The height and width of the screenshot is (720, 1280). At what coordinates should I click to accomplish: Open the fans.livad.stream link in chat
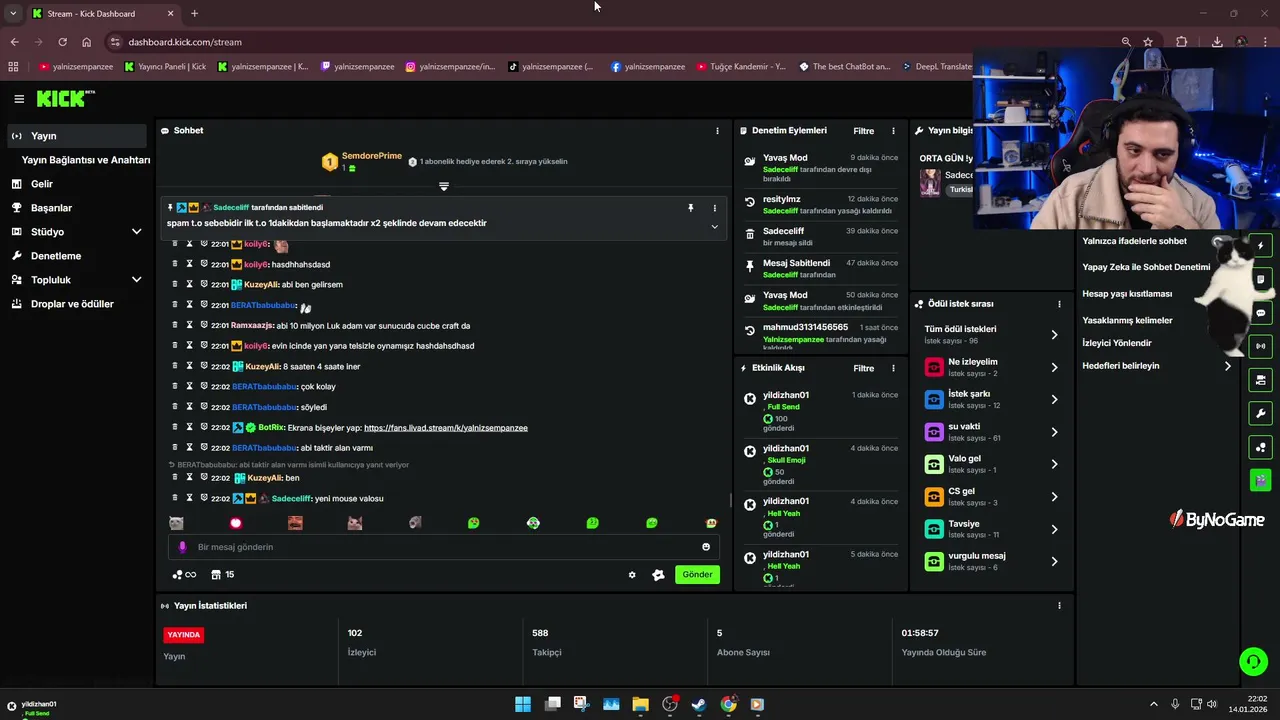click(446, 428)
